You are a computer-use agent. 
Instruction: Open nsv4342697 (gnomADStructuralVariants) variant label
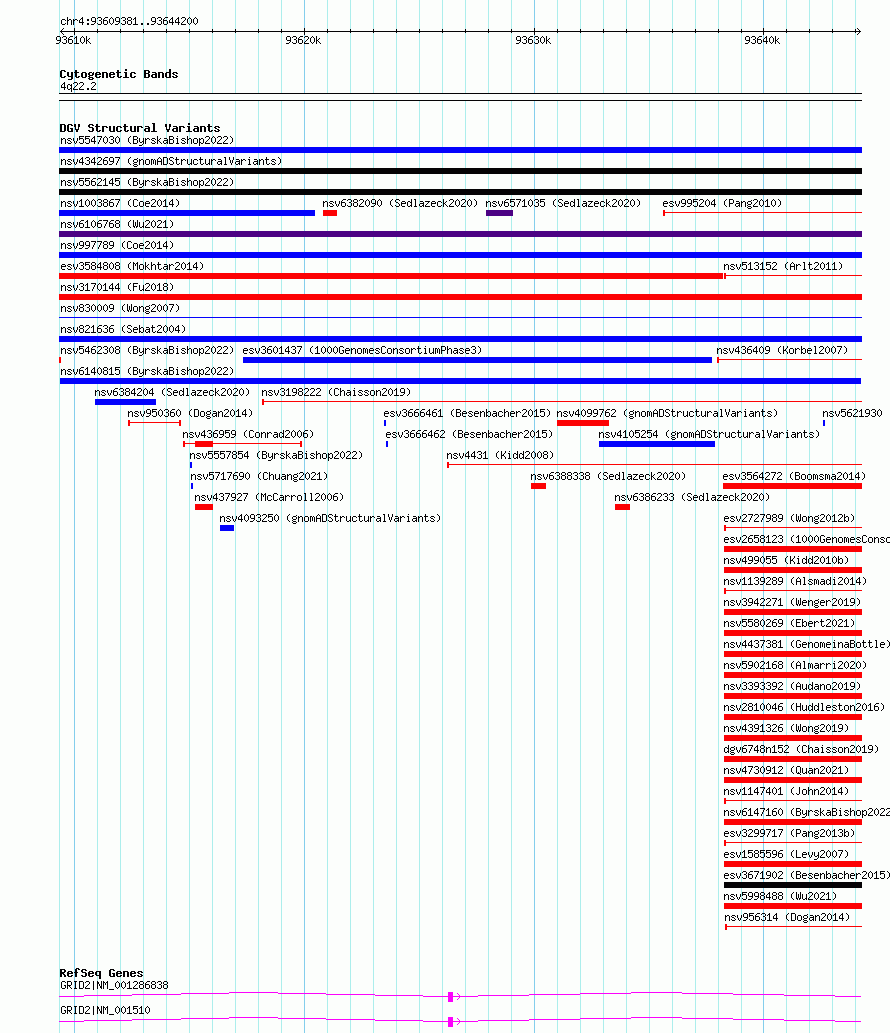click(x=171, y=161)
